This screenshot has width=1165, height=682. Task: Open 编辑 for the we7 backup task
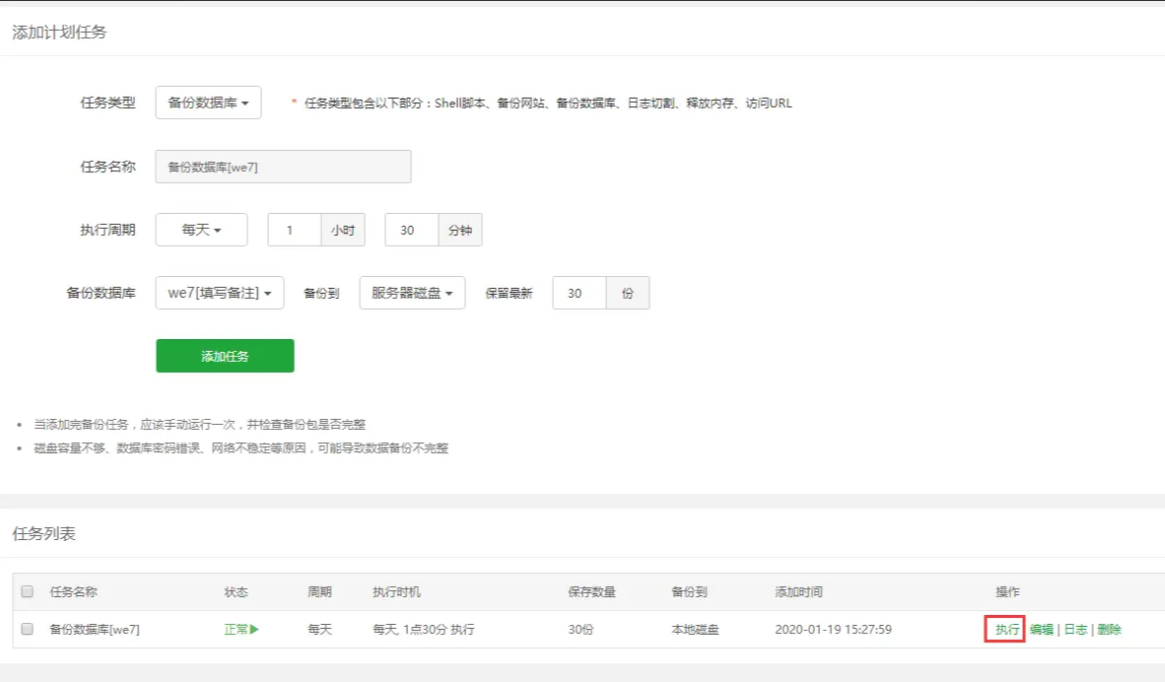coord(1041,630)
